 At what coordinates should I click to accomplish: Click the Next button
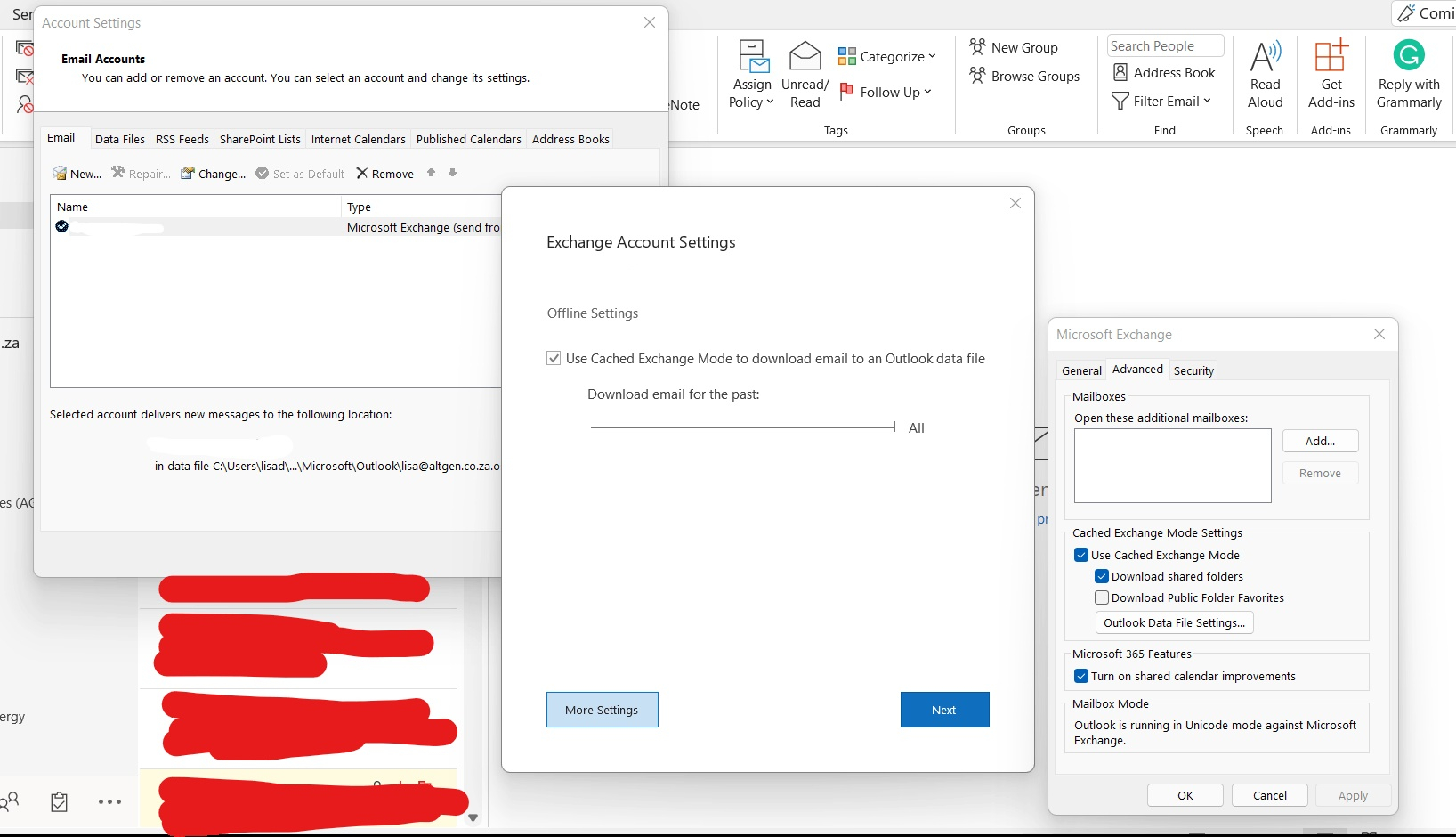coord(944,710)
